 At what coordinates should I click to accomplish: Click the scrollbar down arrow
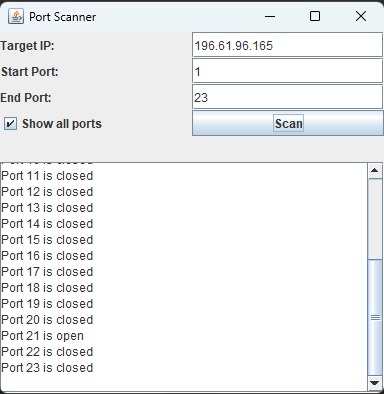coord(375,383)
